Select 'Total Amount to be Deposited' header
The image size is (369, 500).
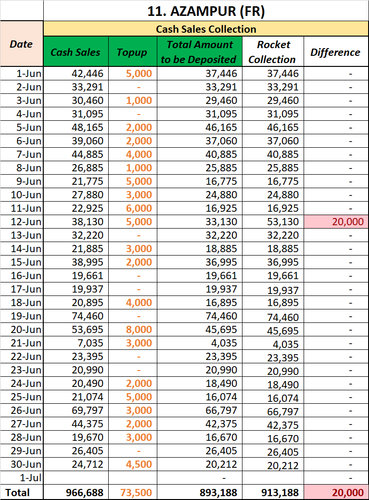click(x=200, y=52)
